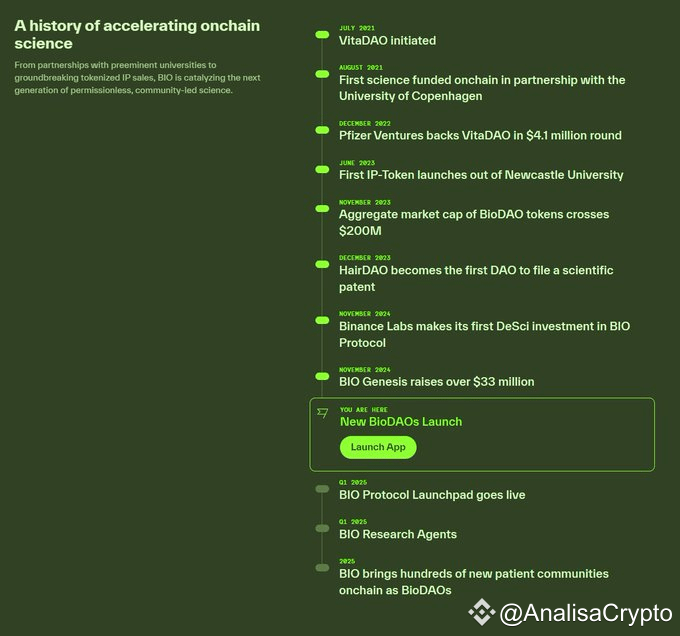Click the flag icon beside You Are Here
Viewport: 680px width, 636px height.
point(322,412)
